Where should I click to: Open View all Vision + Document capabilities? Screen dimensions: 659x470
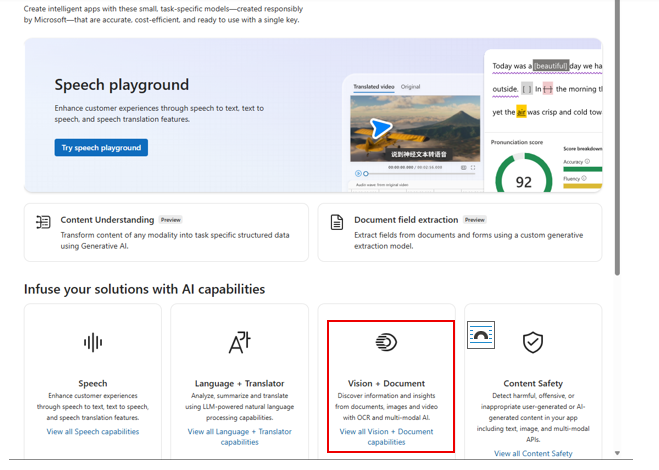(x=386, y=437)
